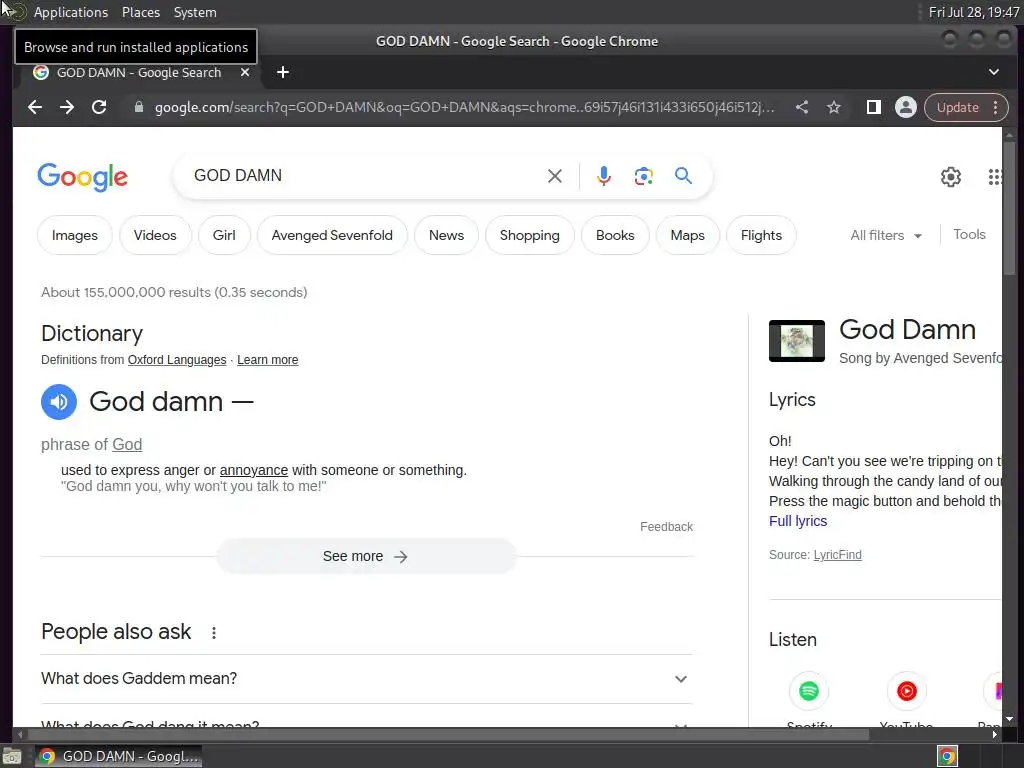Submit search with magnifier icon
Screen dimensions: 1024x768
coord(683,176)
